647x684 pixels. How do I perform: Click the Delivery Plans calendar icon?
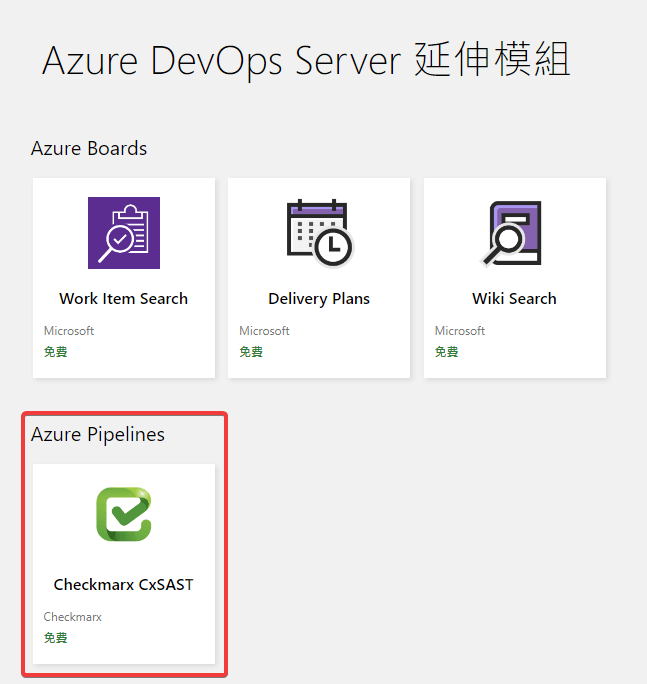pyautogui.click(x=319, y=232)
